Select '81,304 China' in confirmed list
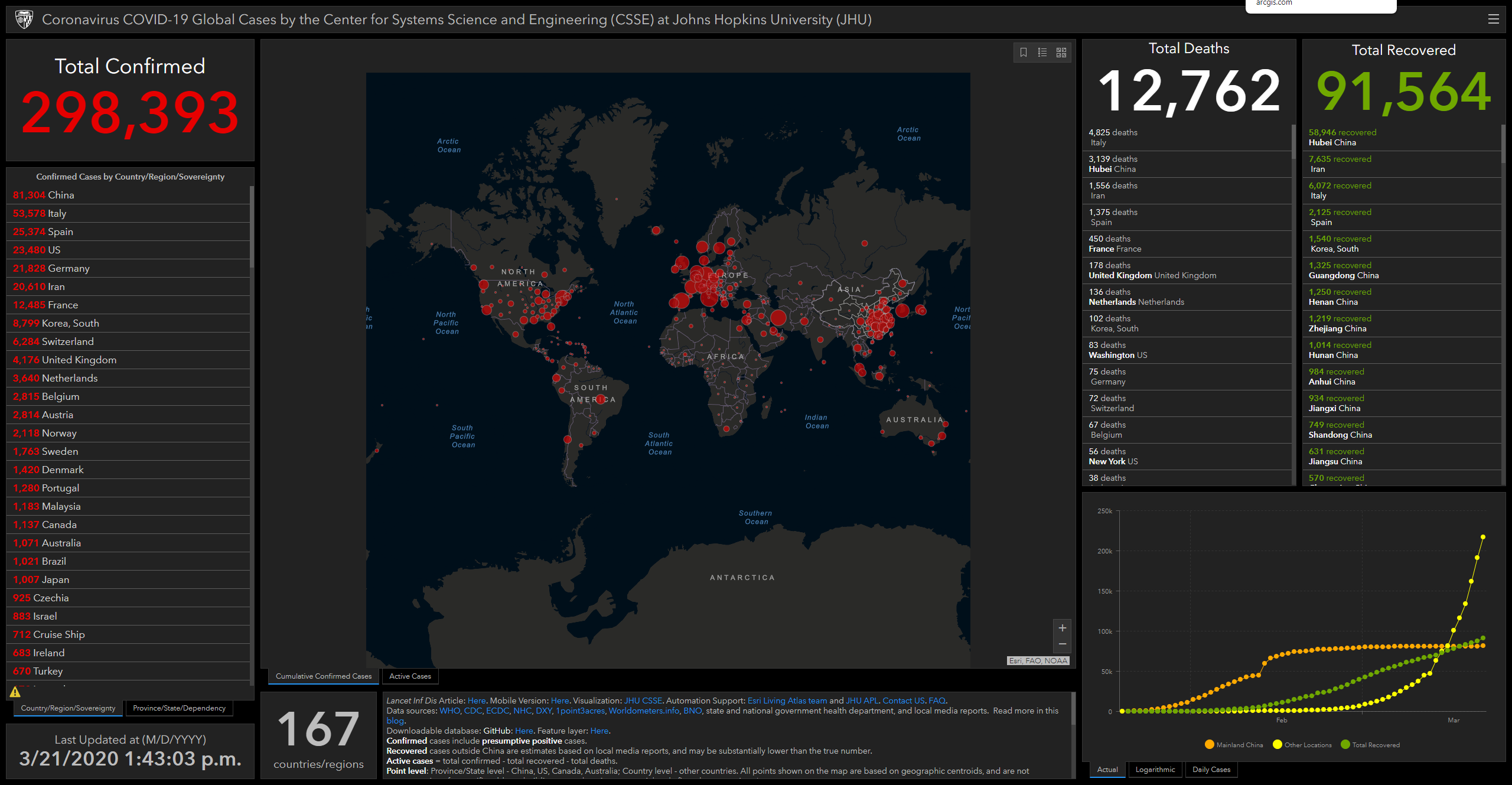 (x=128, y=195)
